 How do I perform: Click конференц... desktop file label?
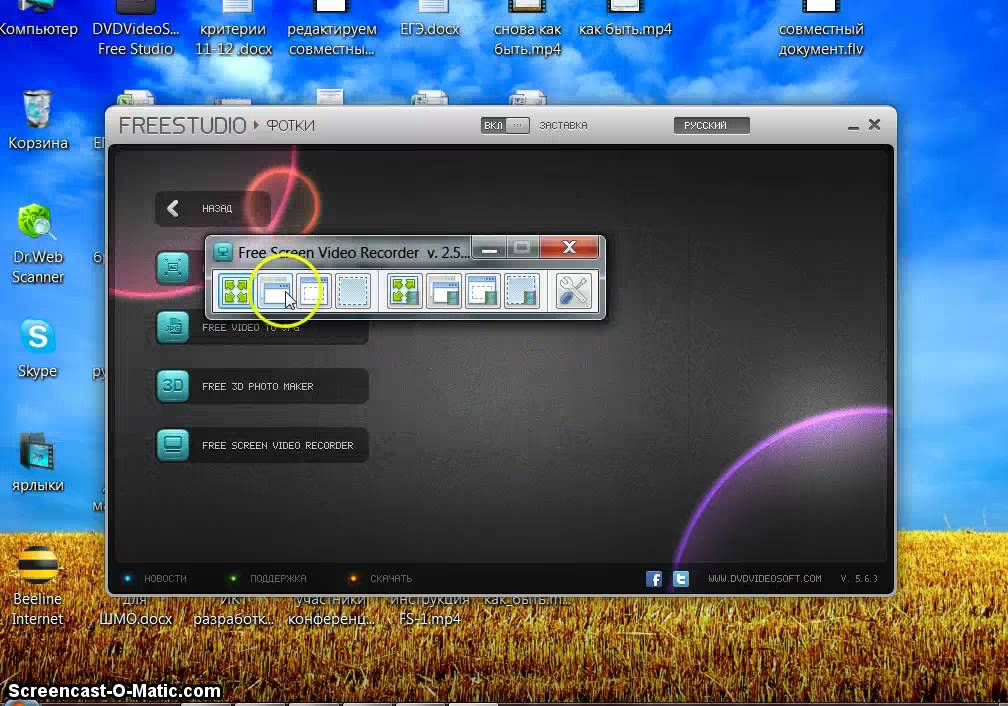[x=331, y=619]
